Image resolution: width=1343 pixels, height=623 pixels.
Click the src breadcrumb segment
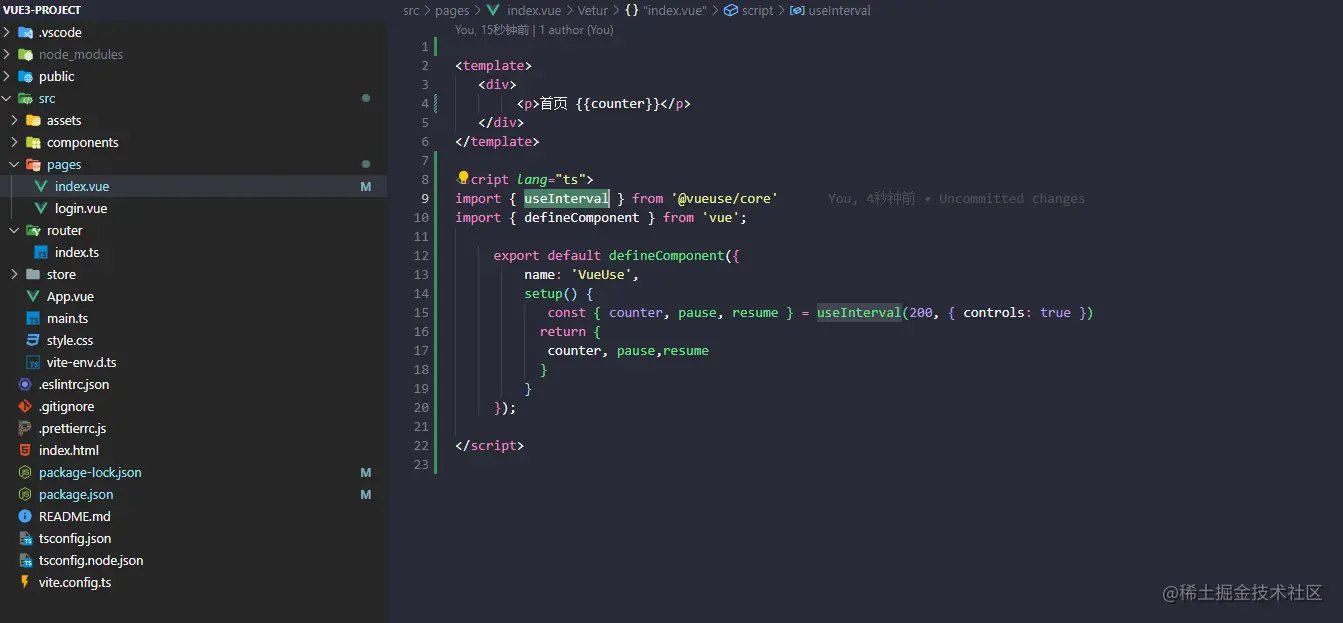pos(411,10)
